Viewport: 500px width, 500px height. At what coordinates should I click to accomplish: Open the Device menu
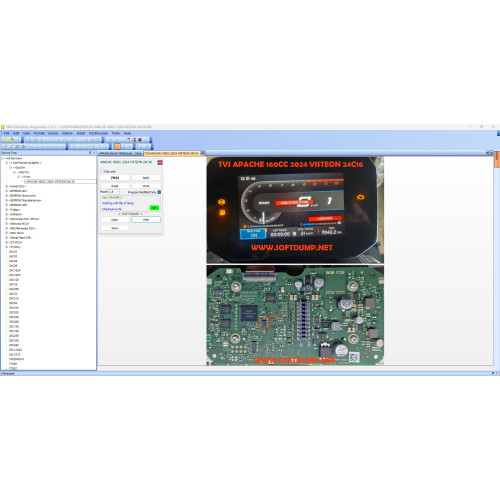(x=53, y=133)
